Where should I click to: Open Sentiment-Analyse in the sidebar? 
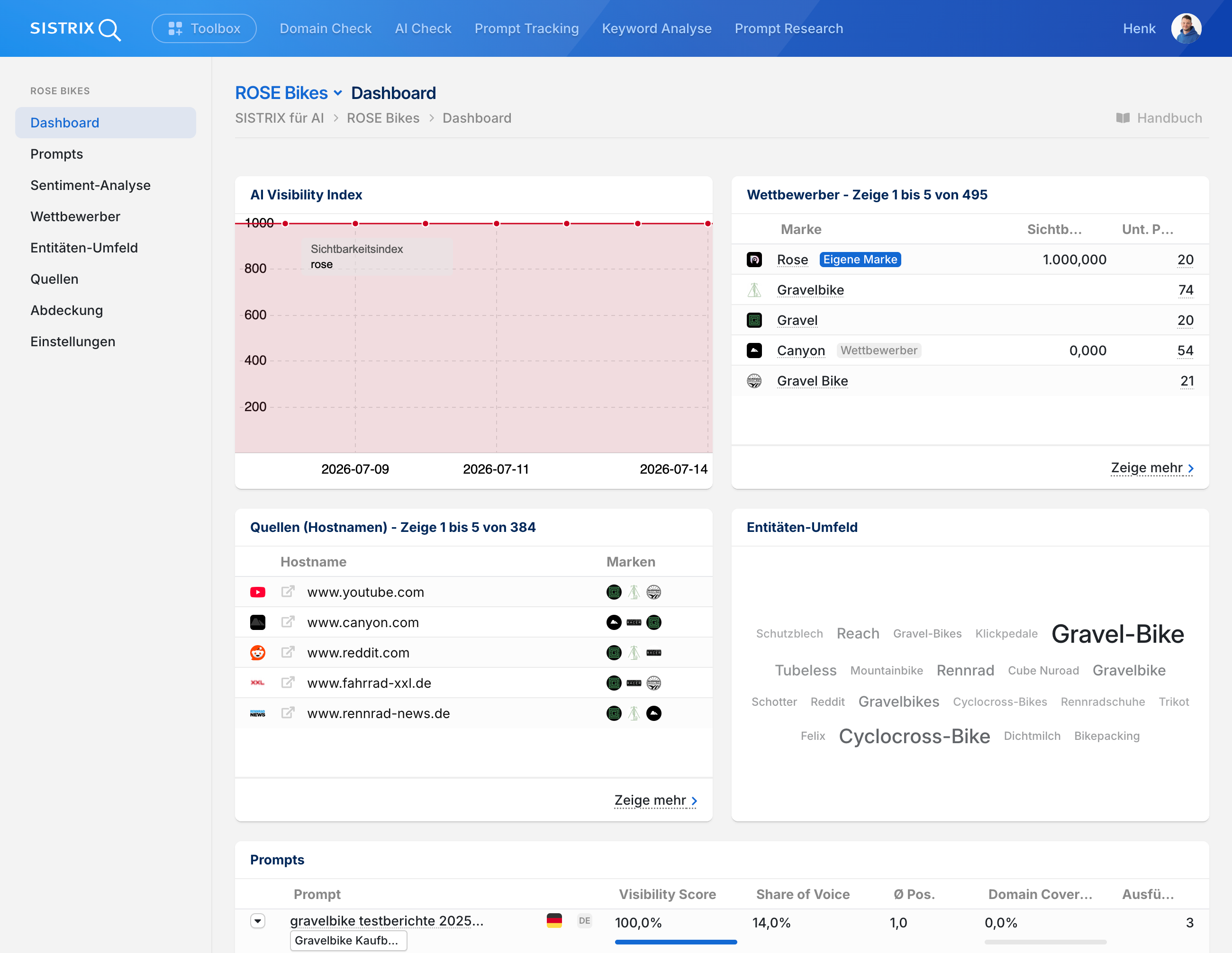(90, 185)
